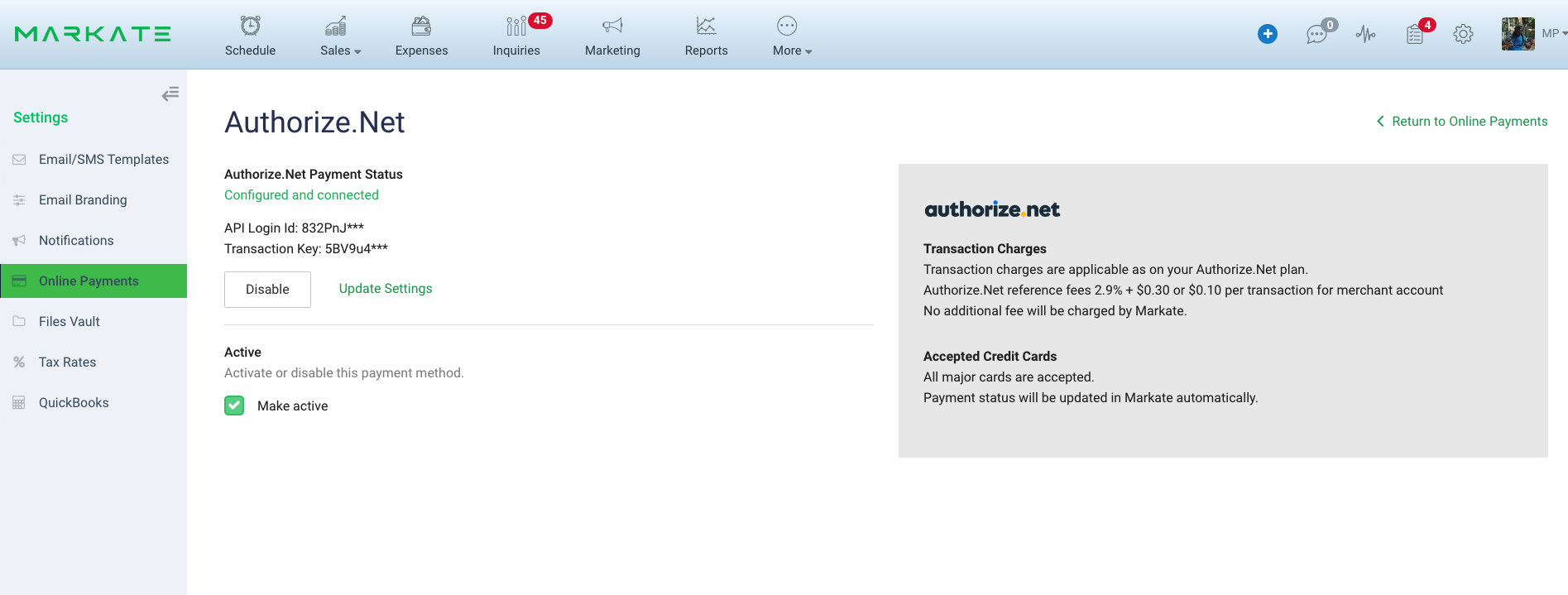
Task: Click the Sales chart icon
Action: pos(336,26)
